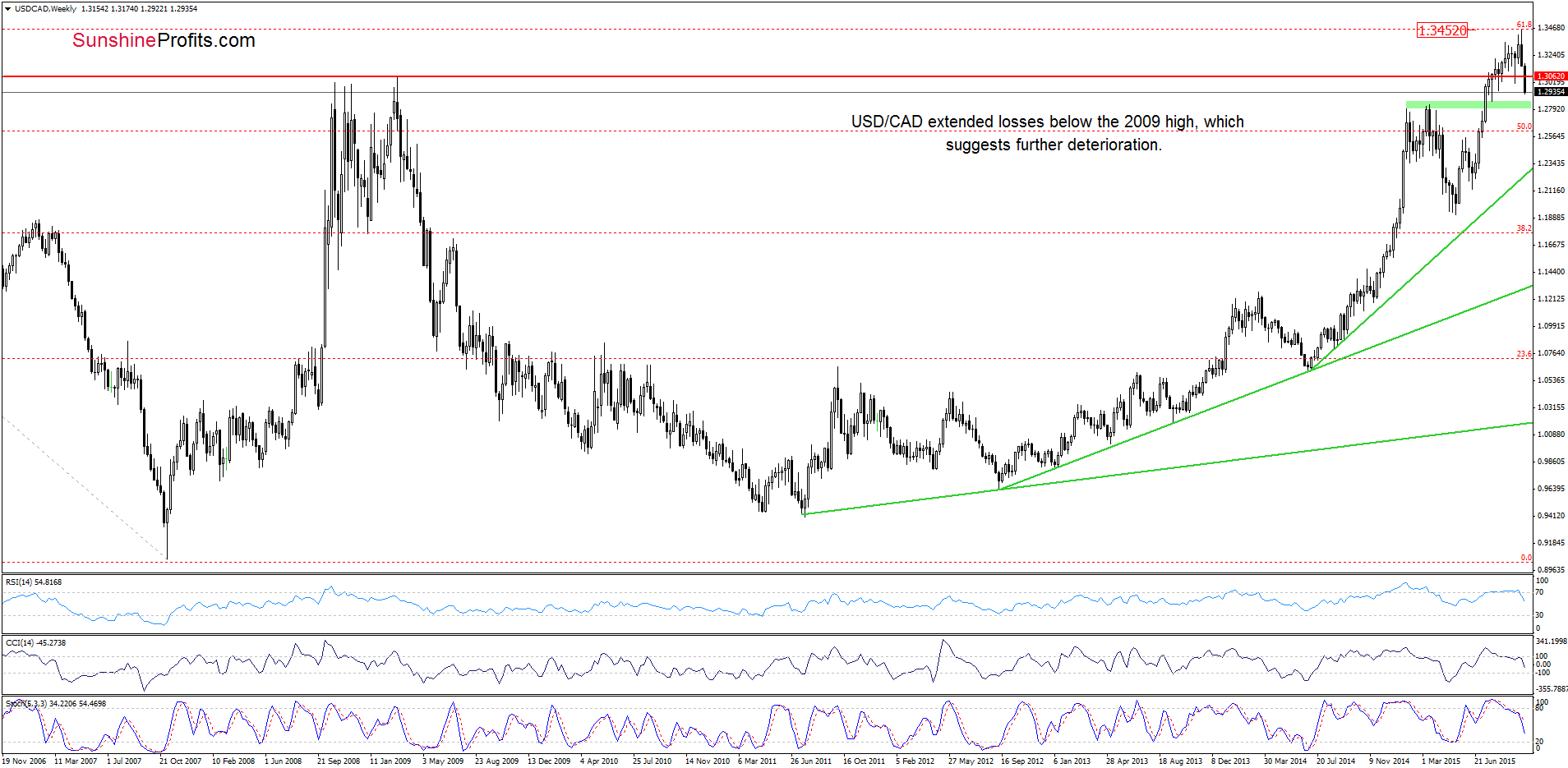
Task: Click the 1.03155 price axis value
Action: pyautogui.click(x=1551, y=407)
